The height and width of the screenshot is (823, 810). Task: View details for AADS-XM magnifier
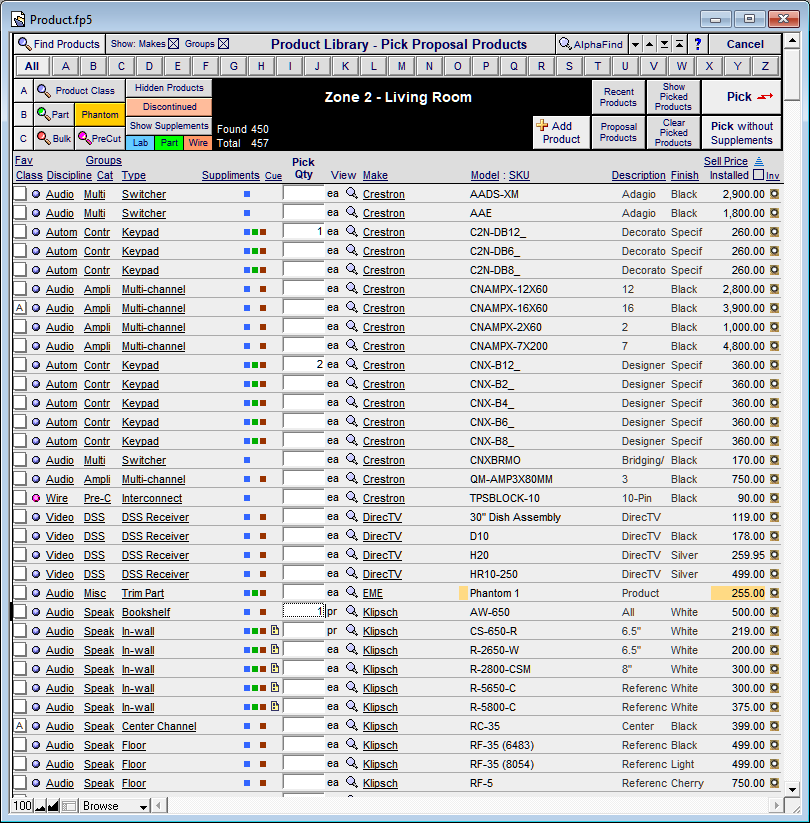click(x=352, y=194)
